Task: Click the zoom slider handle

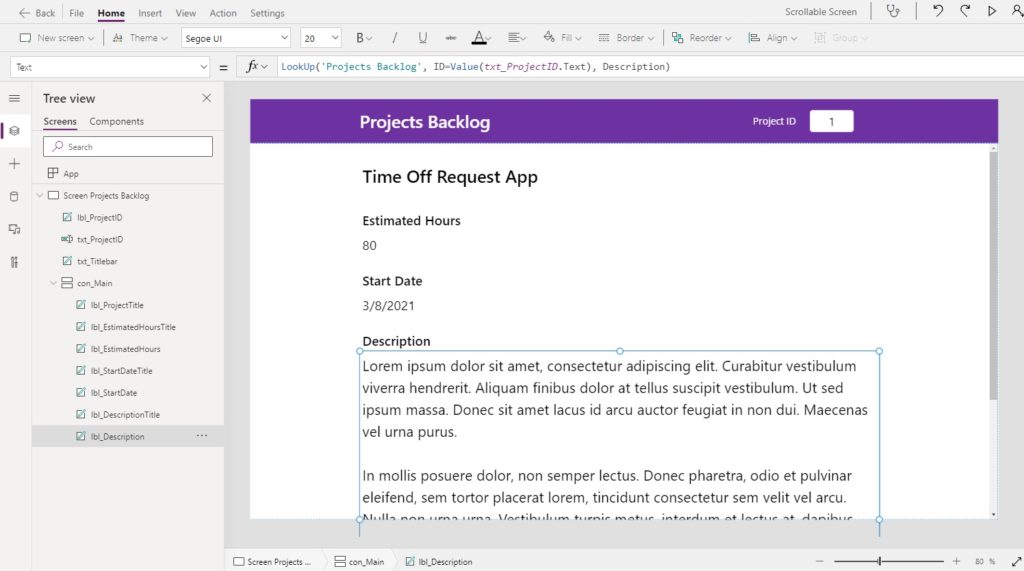Action: pos(879,561)
